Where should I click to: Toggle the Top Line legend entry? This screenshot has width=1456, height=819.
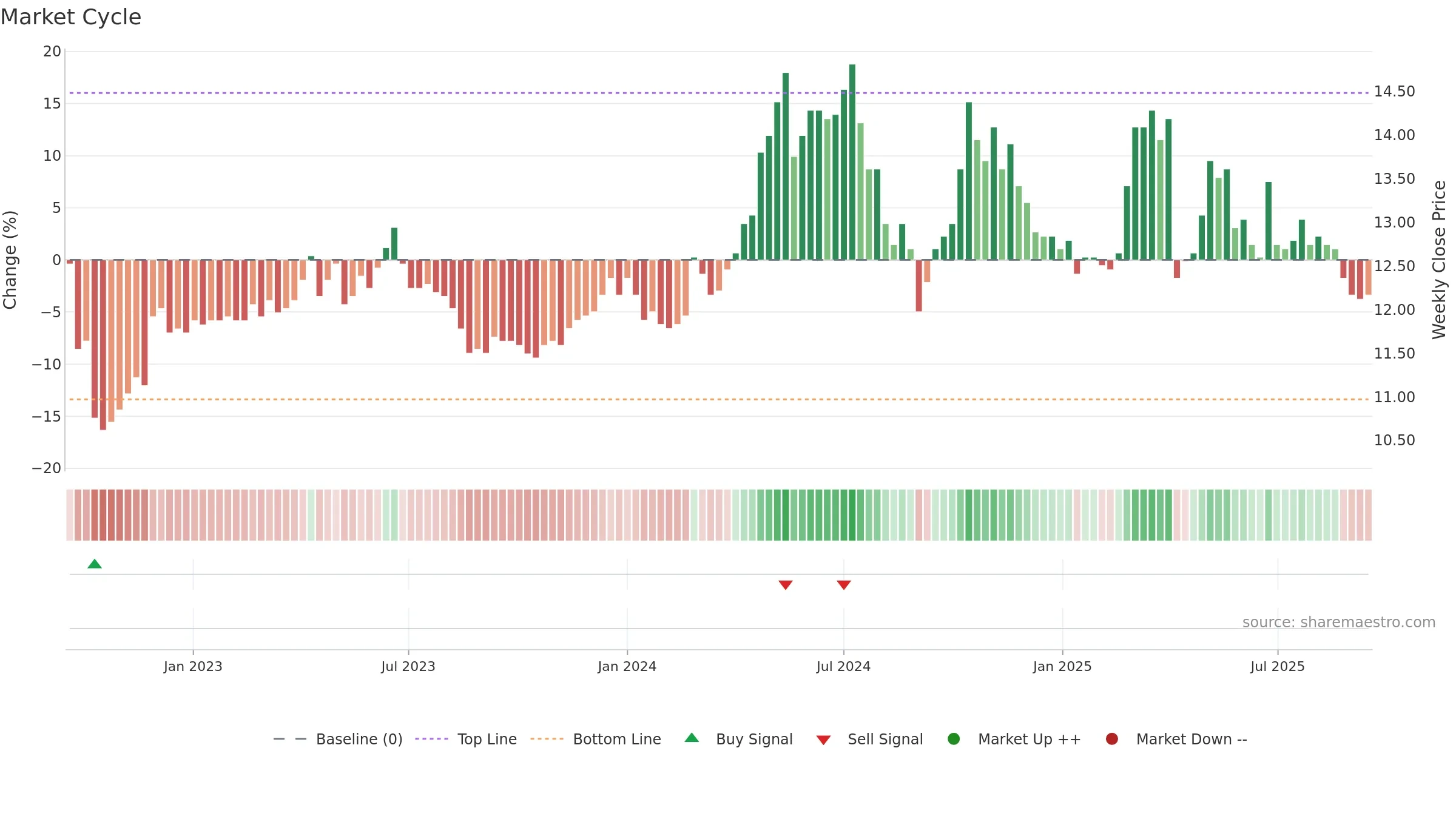pos(466,739)
